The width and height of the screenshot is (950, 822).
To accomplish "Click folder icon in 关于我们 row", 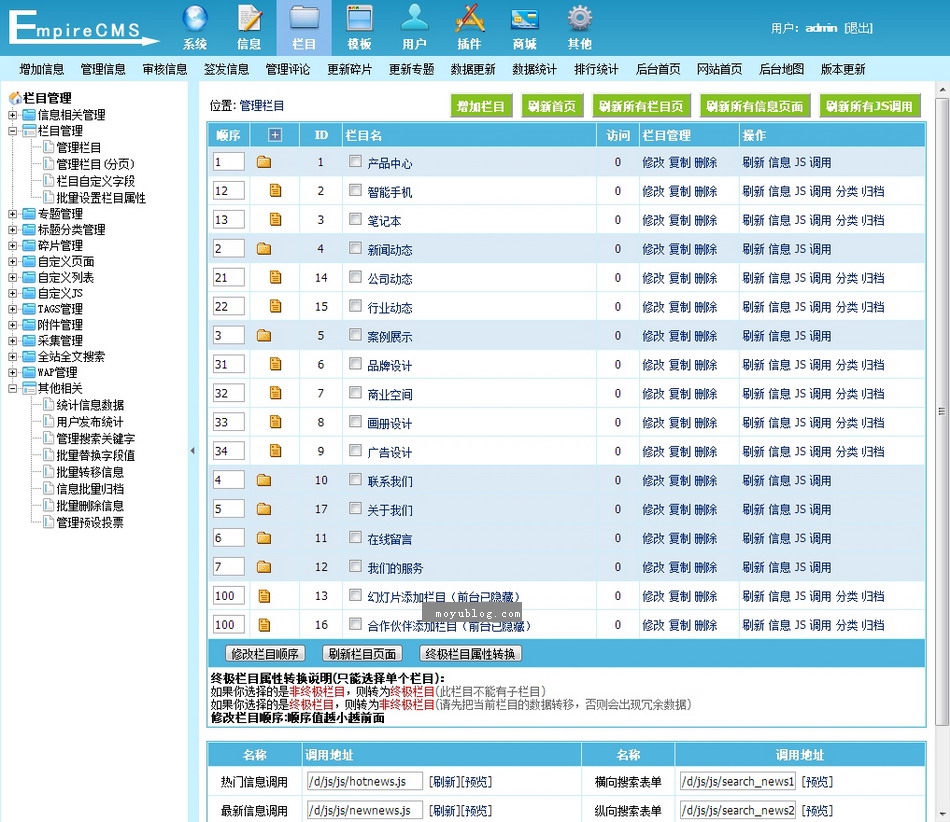I will click(264, 509).
